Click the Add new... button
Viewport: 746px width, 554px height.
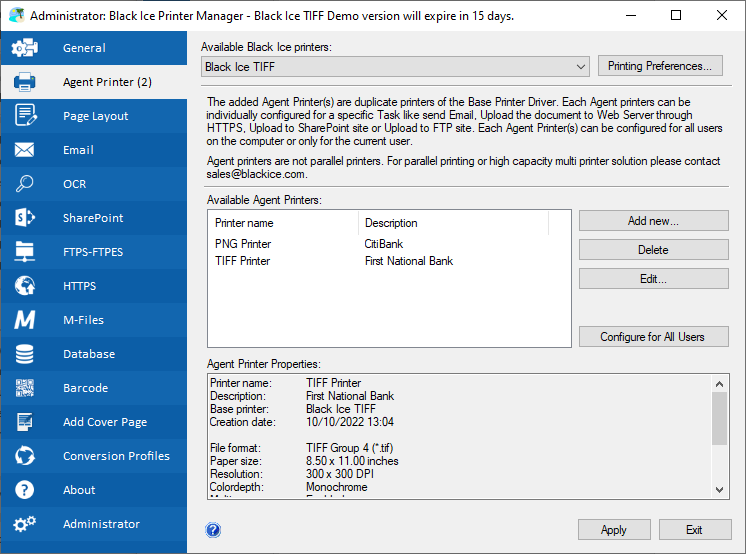[x=653, y=220]
